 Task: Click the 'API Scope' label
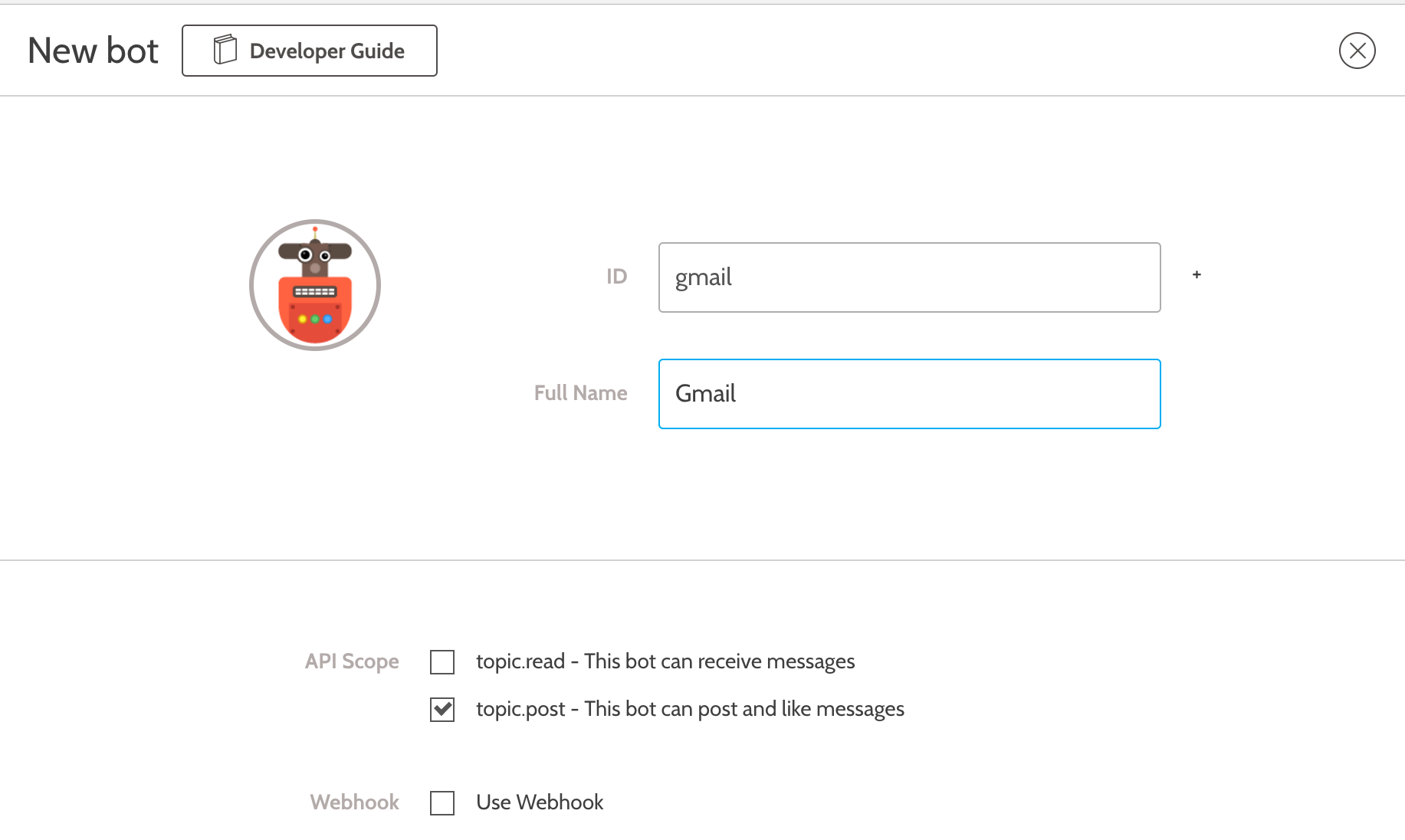(352, 661)
